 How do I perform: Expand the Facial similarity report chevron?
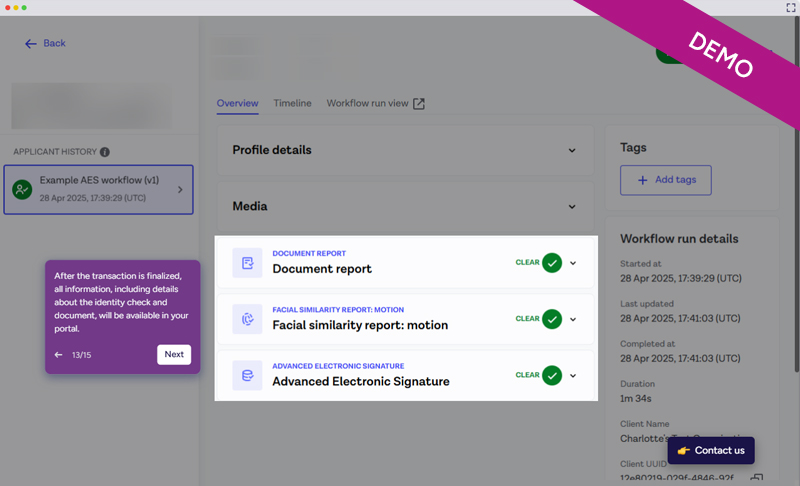click(x=573, y=319)
